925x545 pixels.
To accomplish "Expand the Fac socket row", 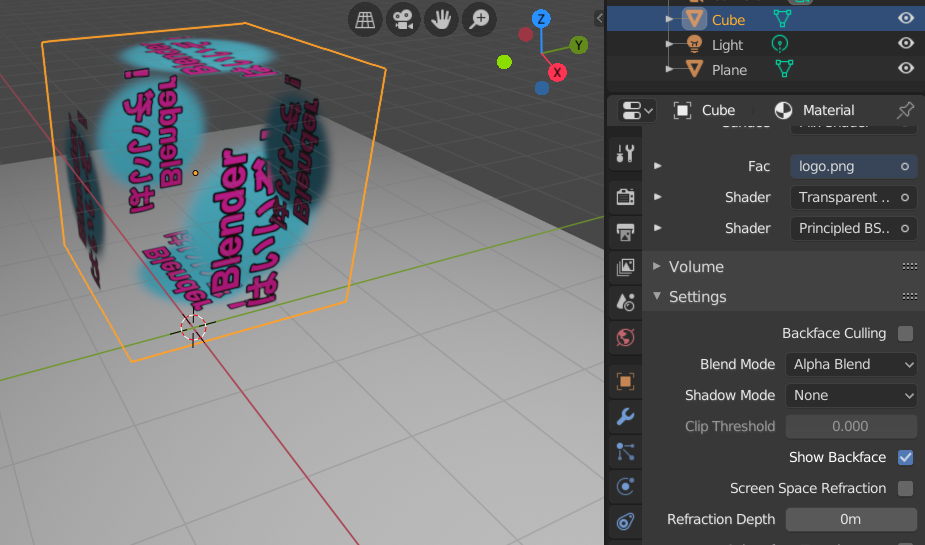I will pos(658,166).
